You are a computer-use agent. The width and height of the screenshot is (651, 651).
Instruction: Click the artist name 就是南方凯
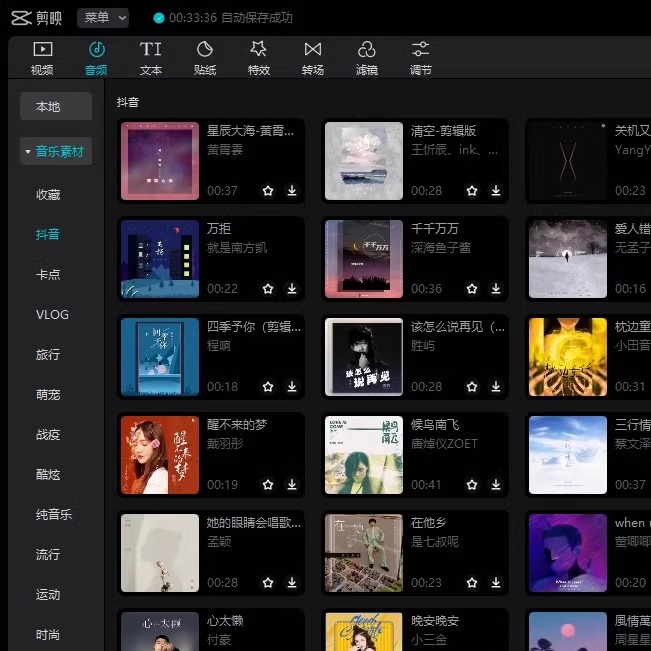237,248
